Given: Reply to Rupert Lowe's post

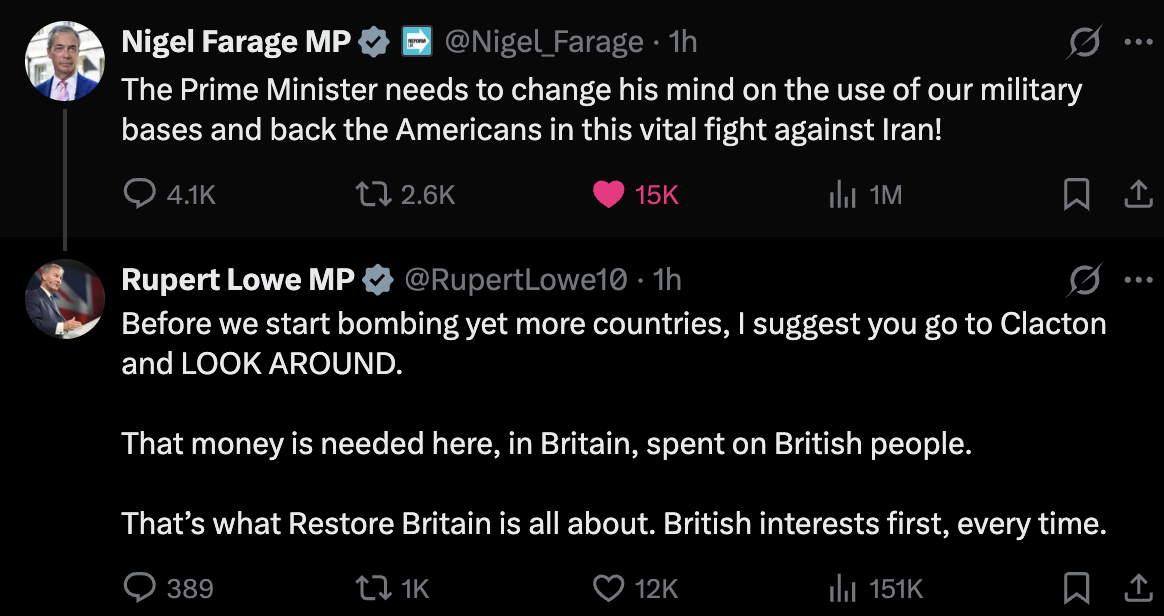Looking at the screenshot, I should [138, 587].
